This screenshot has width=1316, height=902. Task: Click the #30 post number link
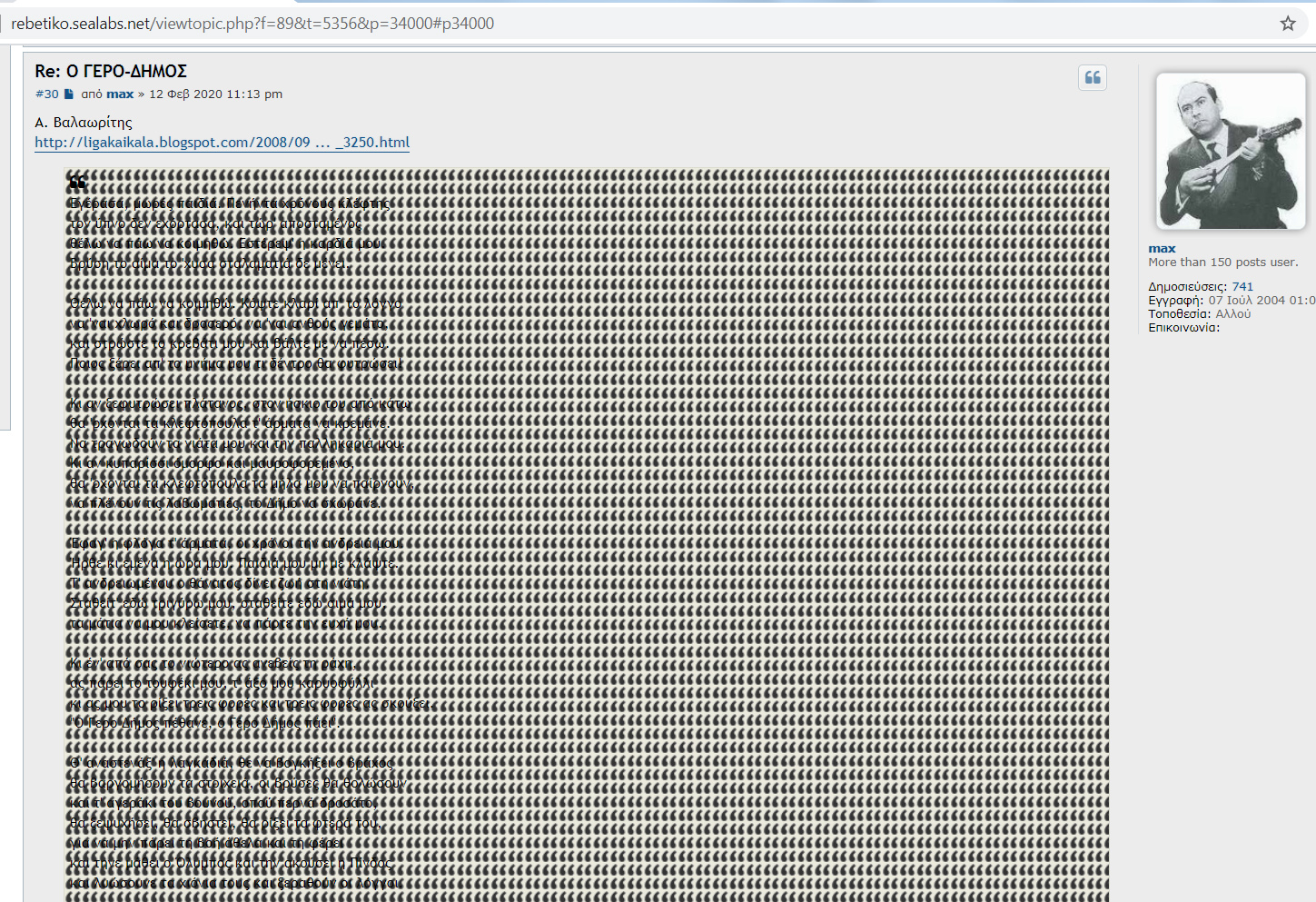46,94
